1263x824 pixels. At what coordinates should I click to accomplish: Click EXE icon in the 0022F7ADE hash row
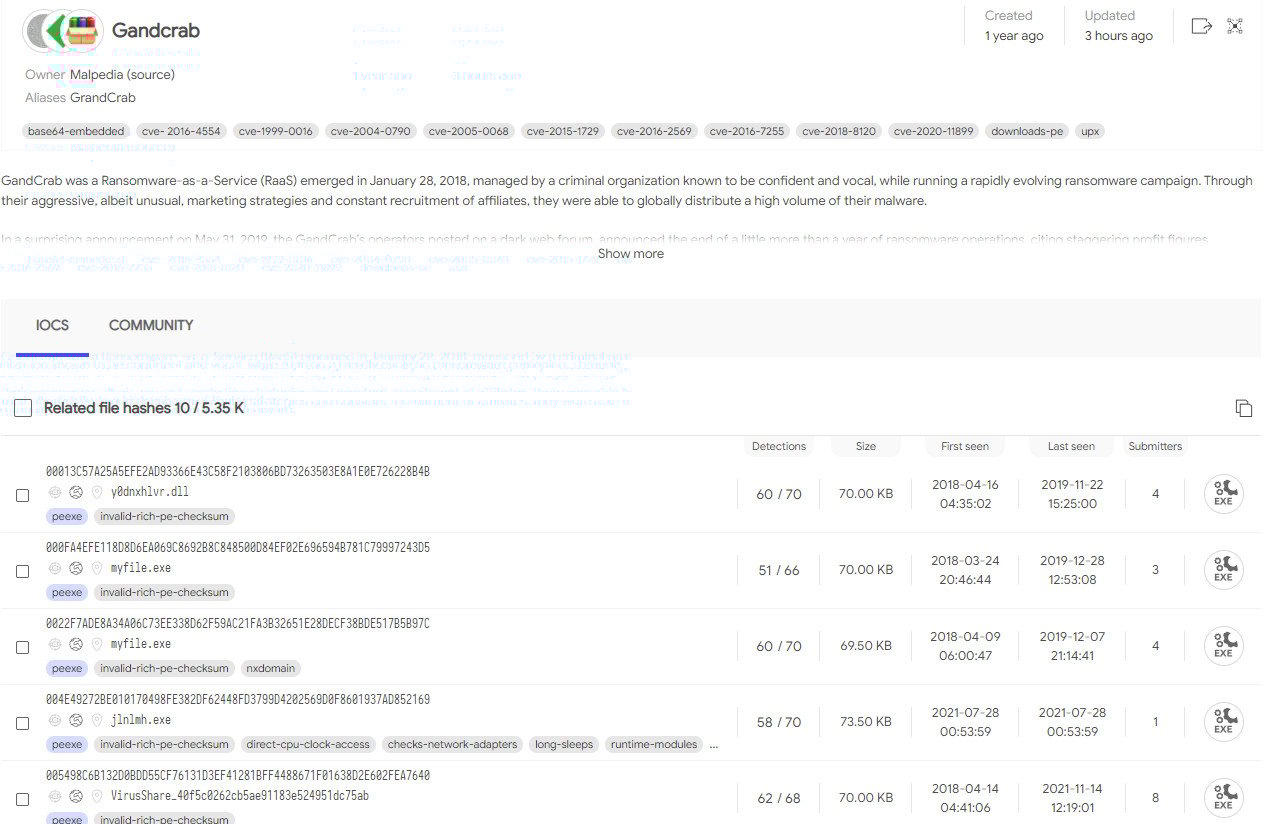click(x=1223, y=646)
